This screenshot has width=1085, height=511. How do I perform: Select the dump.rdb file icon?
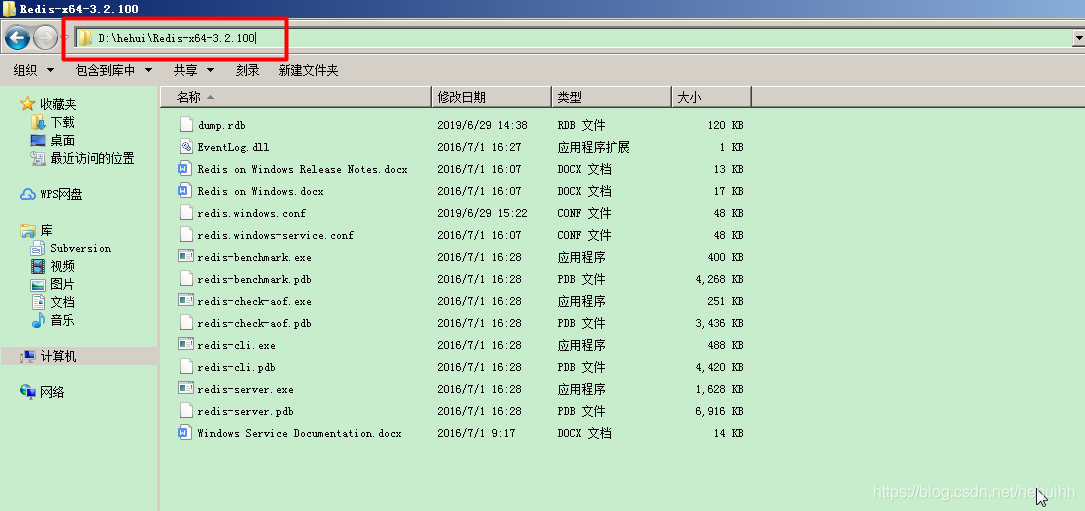185,125
